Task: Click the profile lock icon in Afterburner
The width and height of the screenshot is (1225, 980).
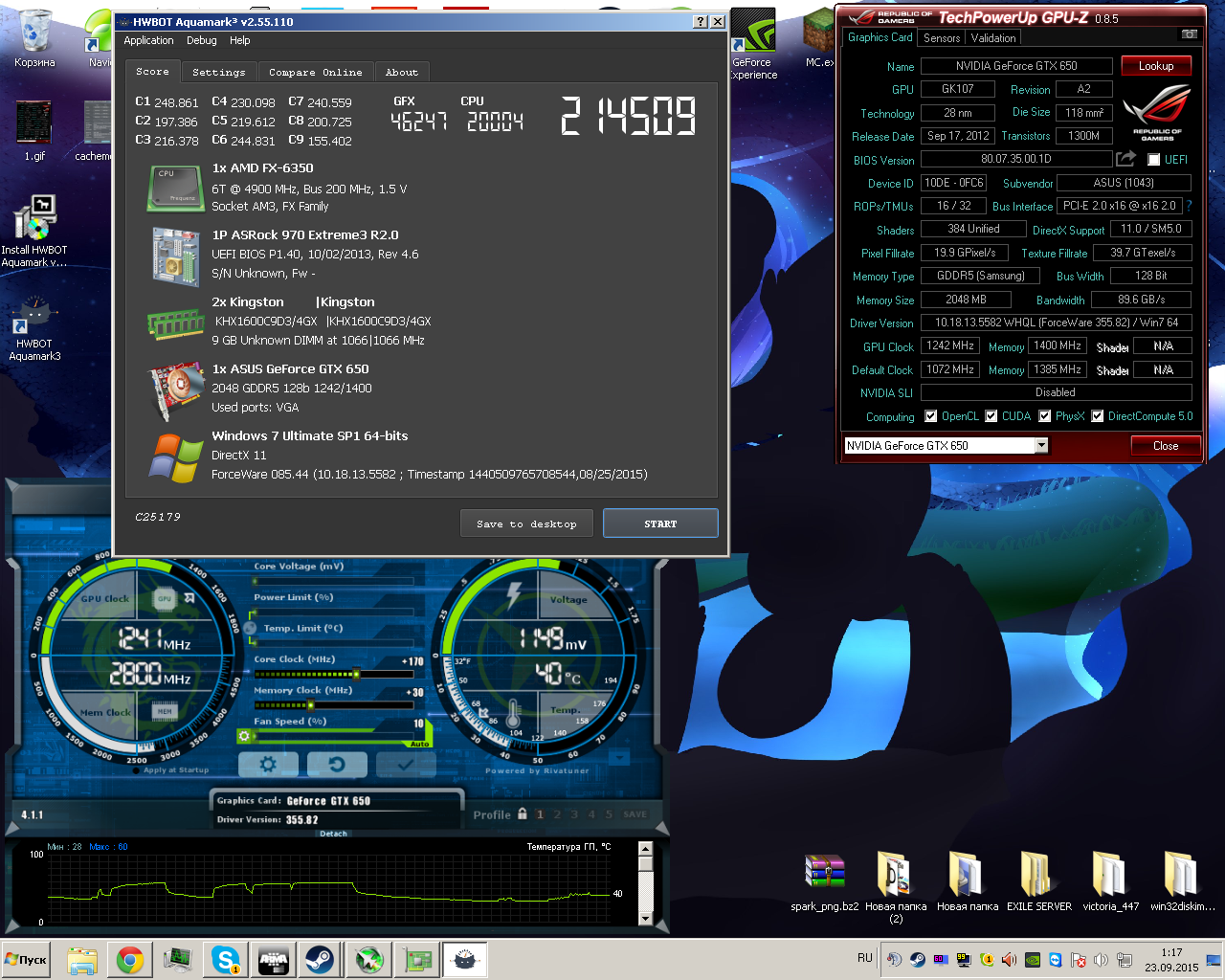Action: pos(523,813)
